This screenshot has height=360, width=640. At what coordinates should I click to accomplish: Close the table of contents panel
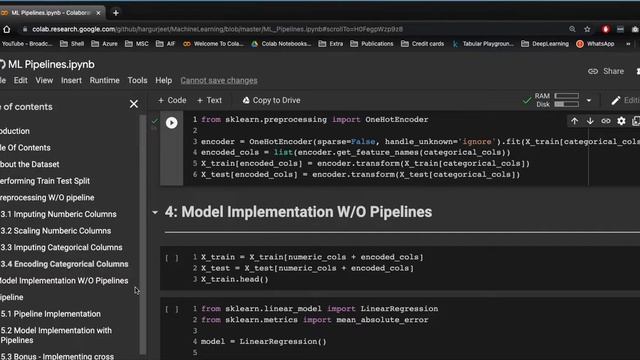click(133, 104)
